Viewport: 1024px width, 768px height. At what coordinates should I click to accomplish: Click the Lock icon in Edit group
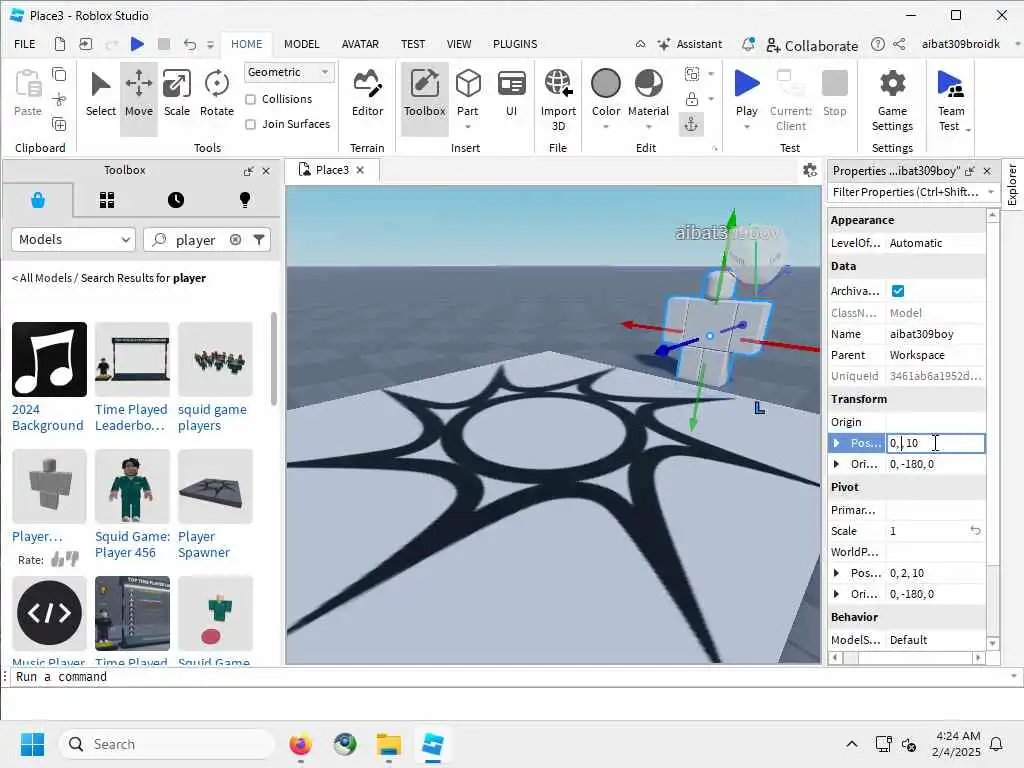pos(692,99)
